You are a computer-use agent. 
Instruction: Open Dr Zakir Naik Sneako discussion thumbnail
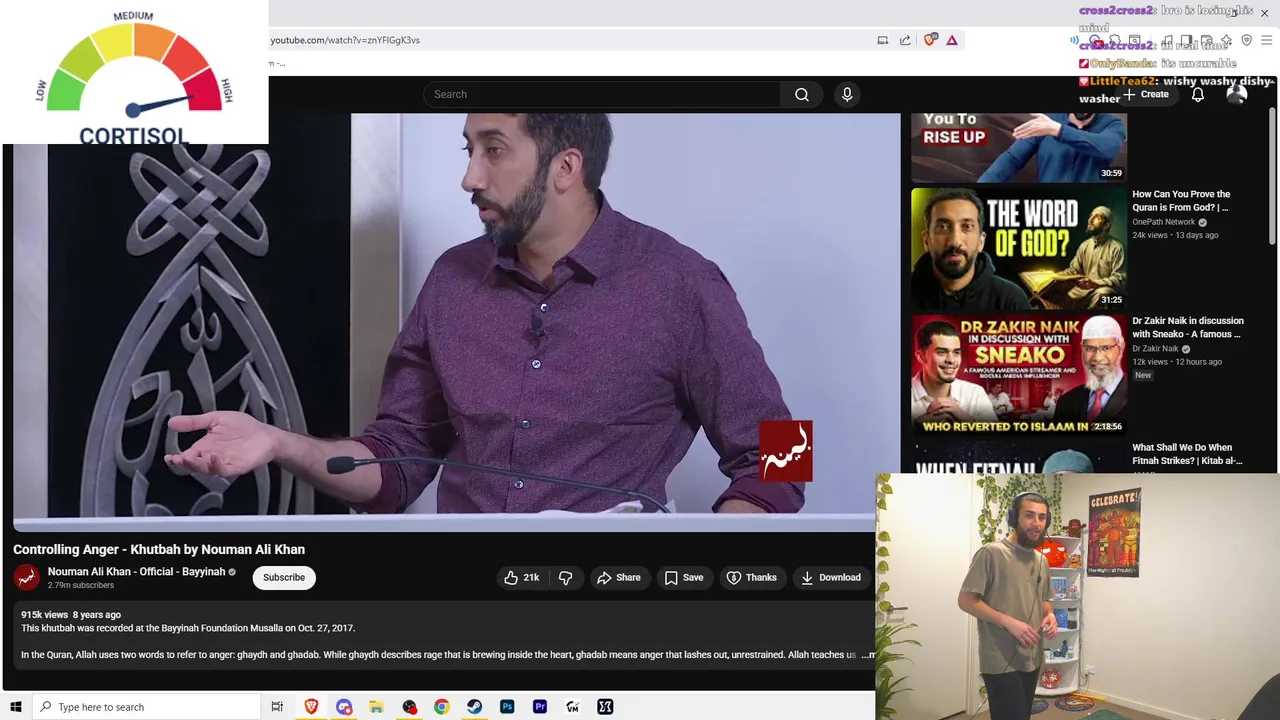[x=1018, y=374]
